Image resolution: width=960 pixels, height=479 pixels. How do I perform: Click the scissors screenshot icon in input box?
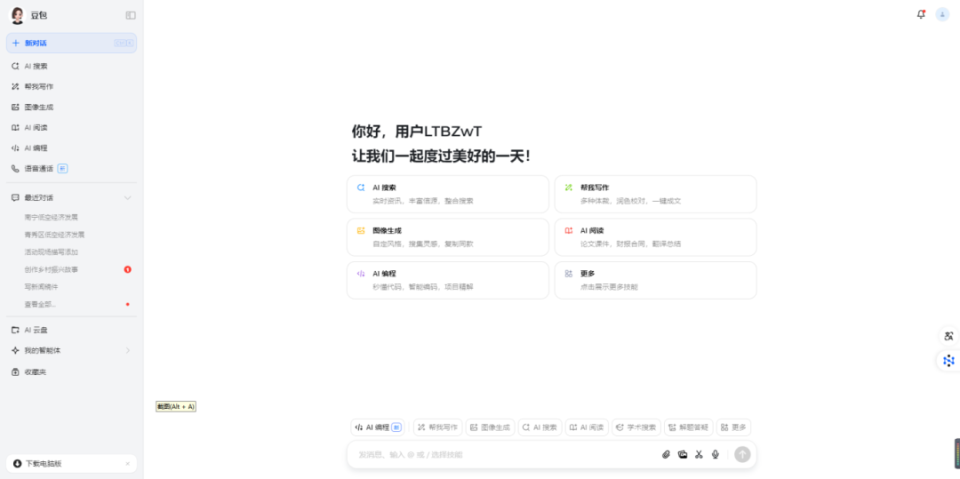tap(699, 454)
